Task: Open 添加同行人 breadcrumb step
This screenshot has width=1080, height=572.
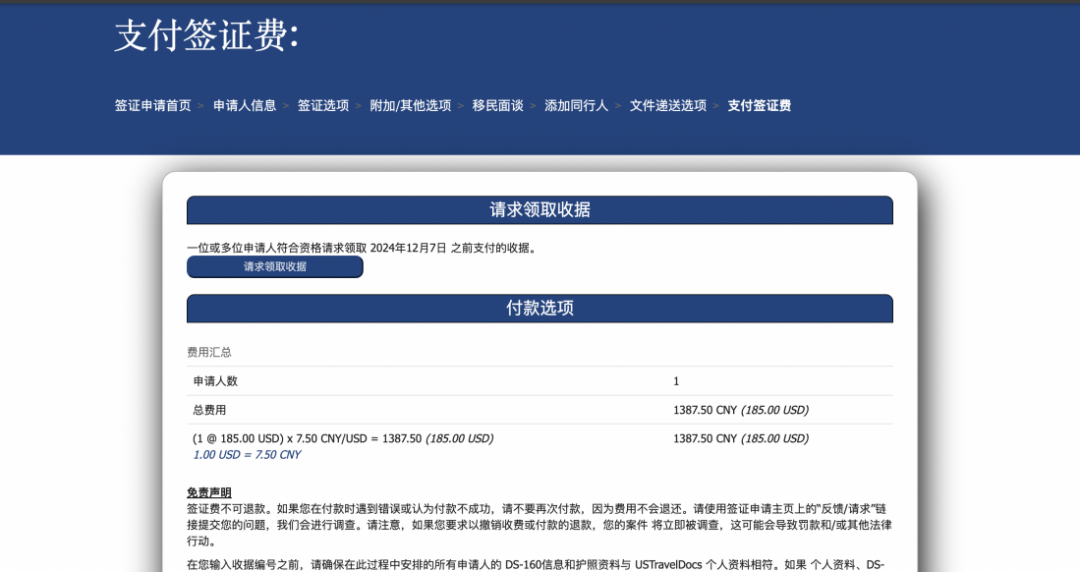Action: coord(576,105)
